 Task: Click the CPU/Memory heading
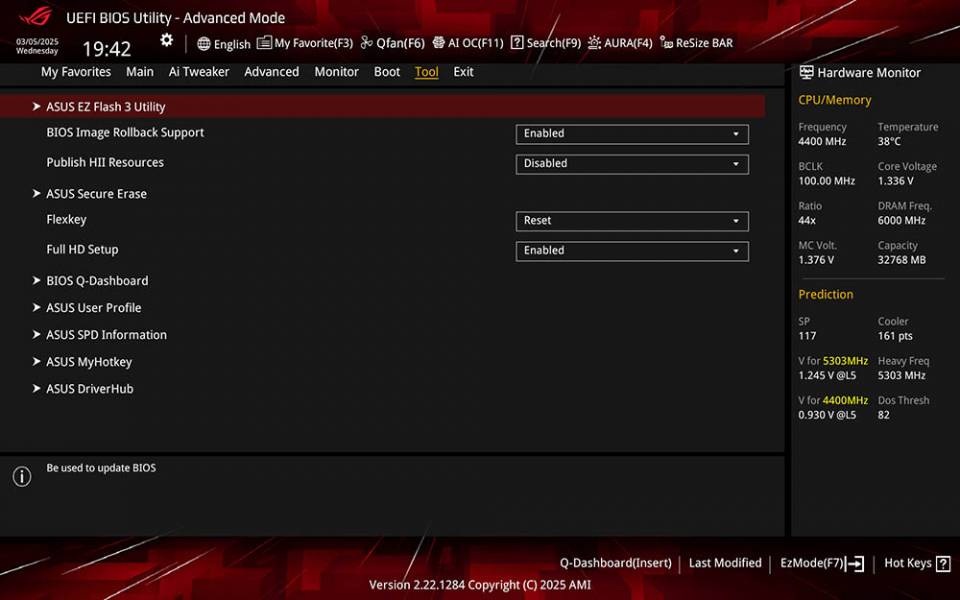[x=834, y=100]
